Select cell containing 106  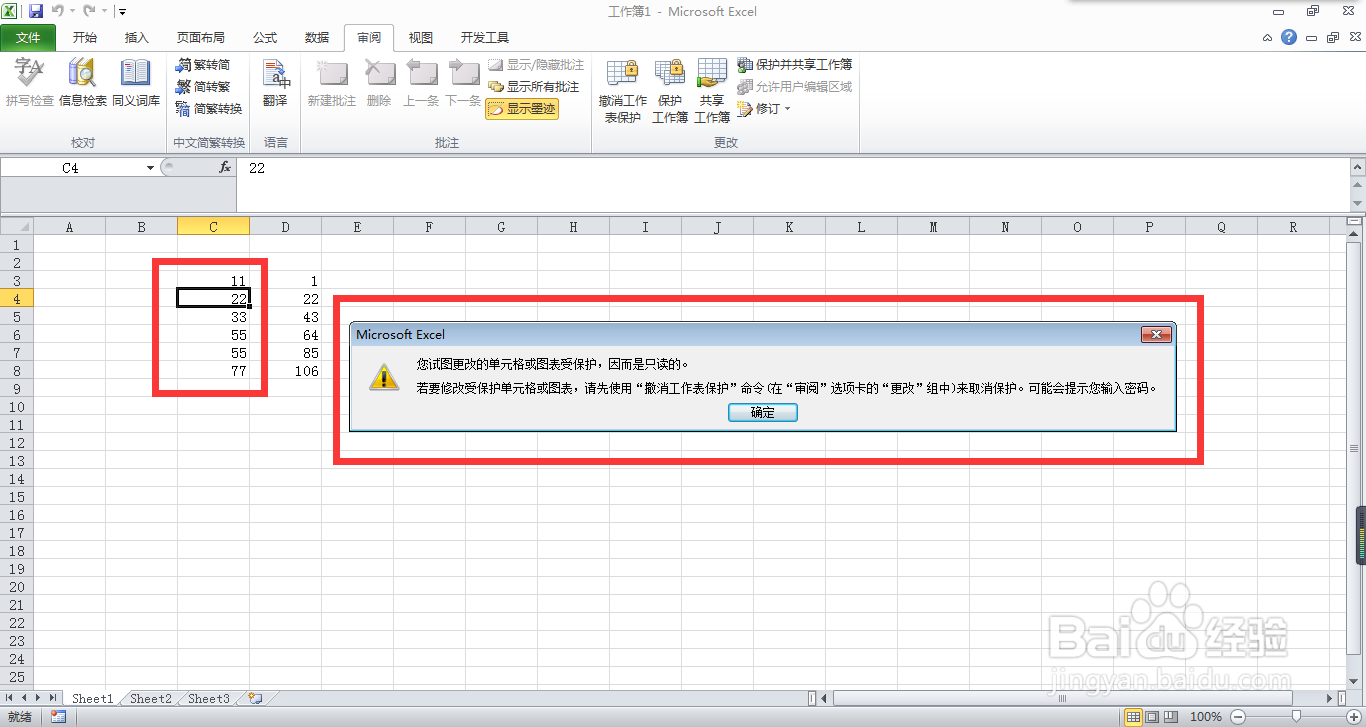click(286, 371)
